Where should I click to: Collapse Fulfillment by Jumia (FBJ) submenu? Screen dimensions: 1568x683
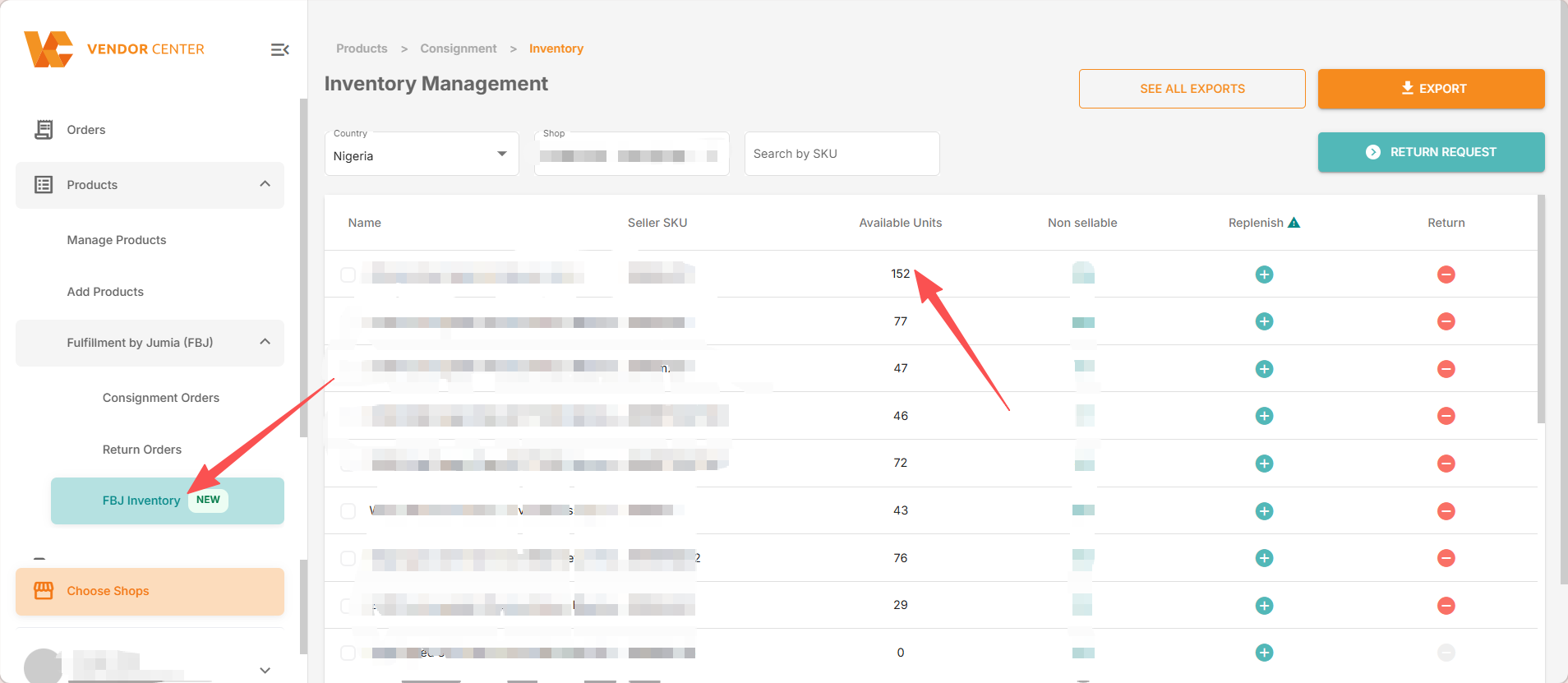click(x=265, y=342)
